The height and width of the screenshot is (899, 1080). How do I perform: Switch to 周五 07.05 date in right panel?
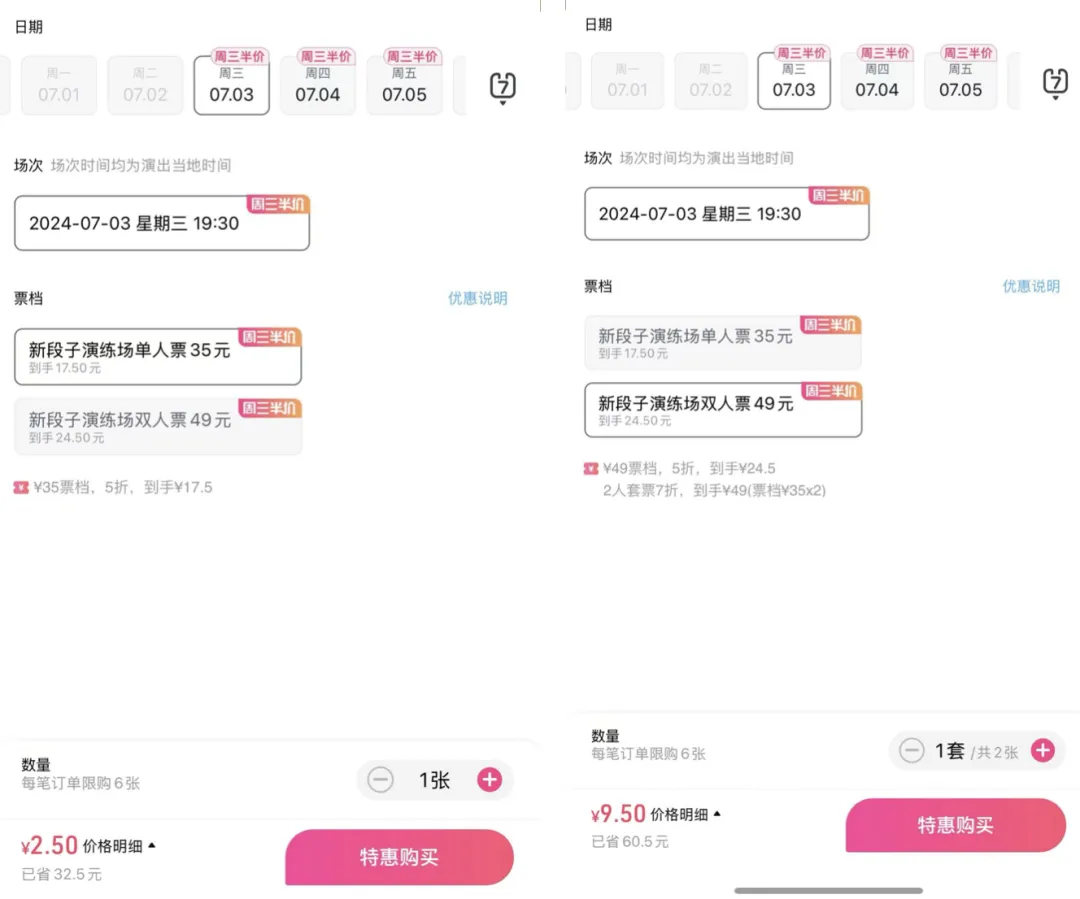960,81
